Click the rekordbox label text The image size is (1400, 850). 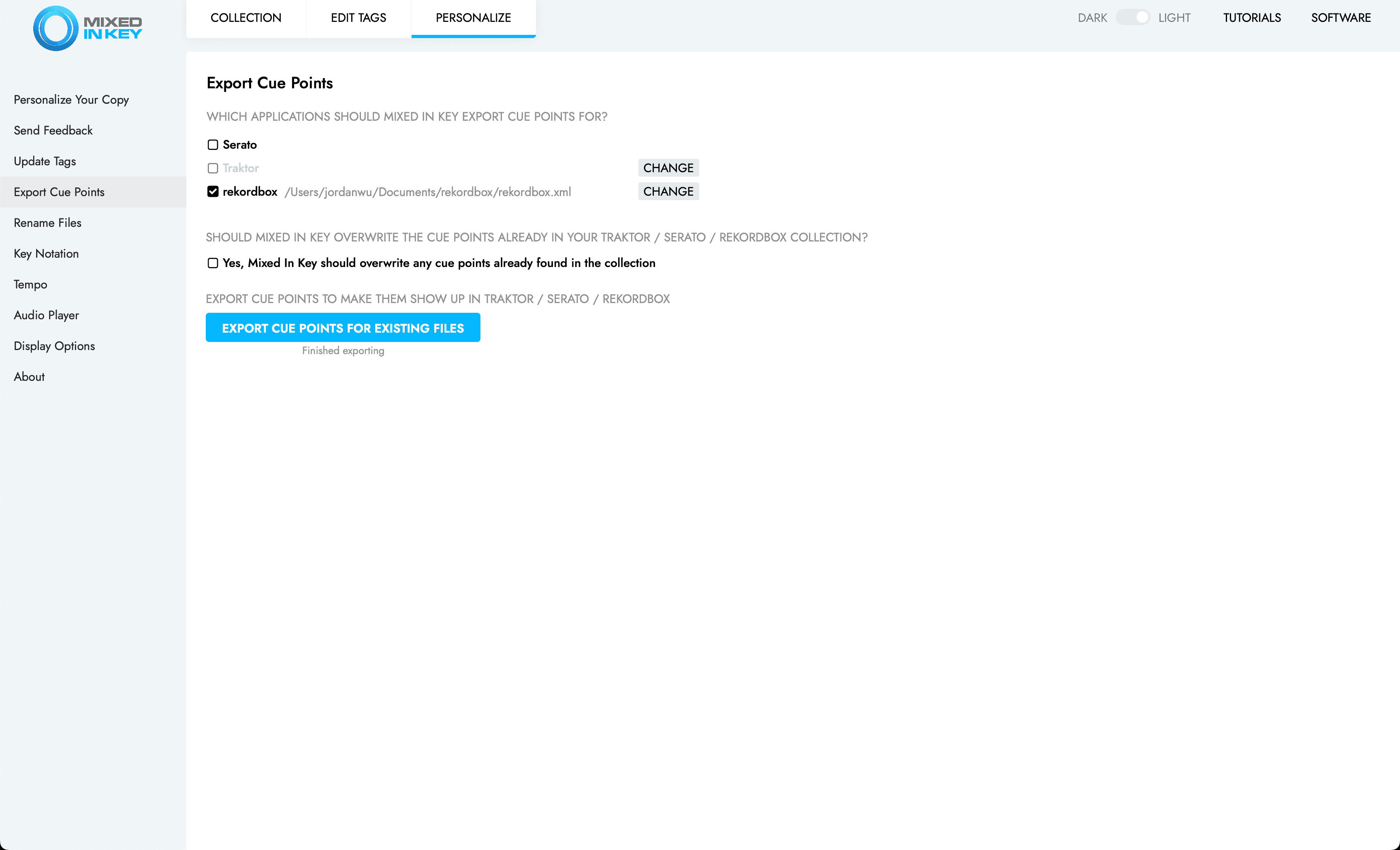(250, 192)
